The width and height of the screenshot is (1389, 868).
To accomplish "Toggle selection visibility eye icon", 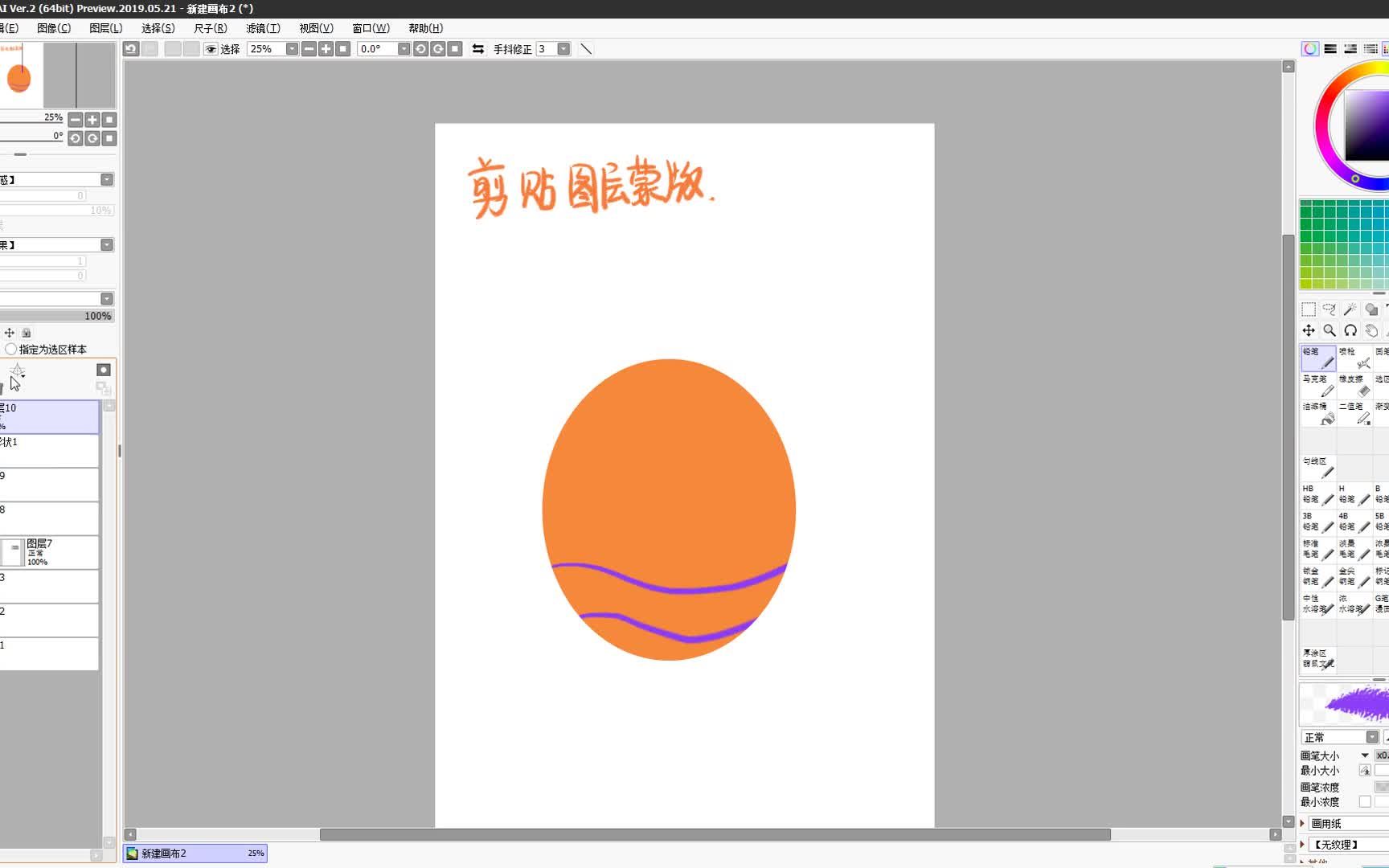I will (211, 49).
